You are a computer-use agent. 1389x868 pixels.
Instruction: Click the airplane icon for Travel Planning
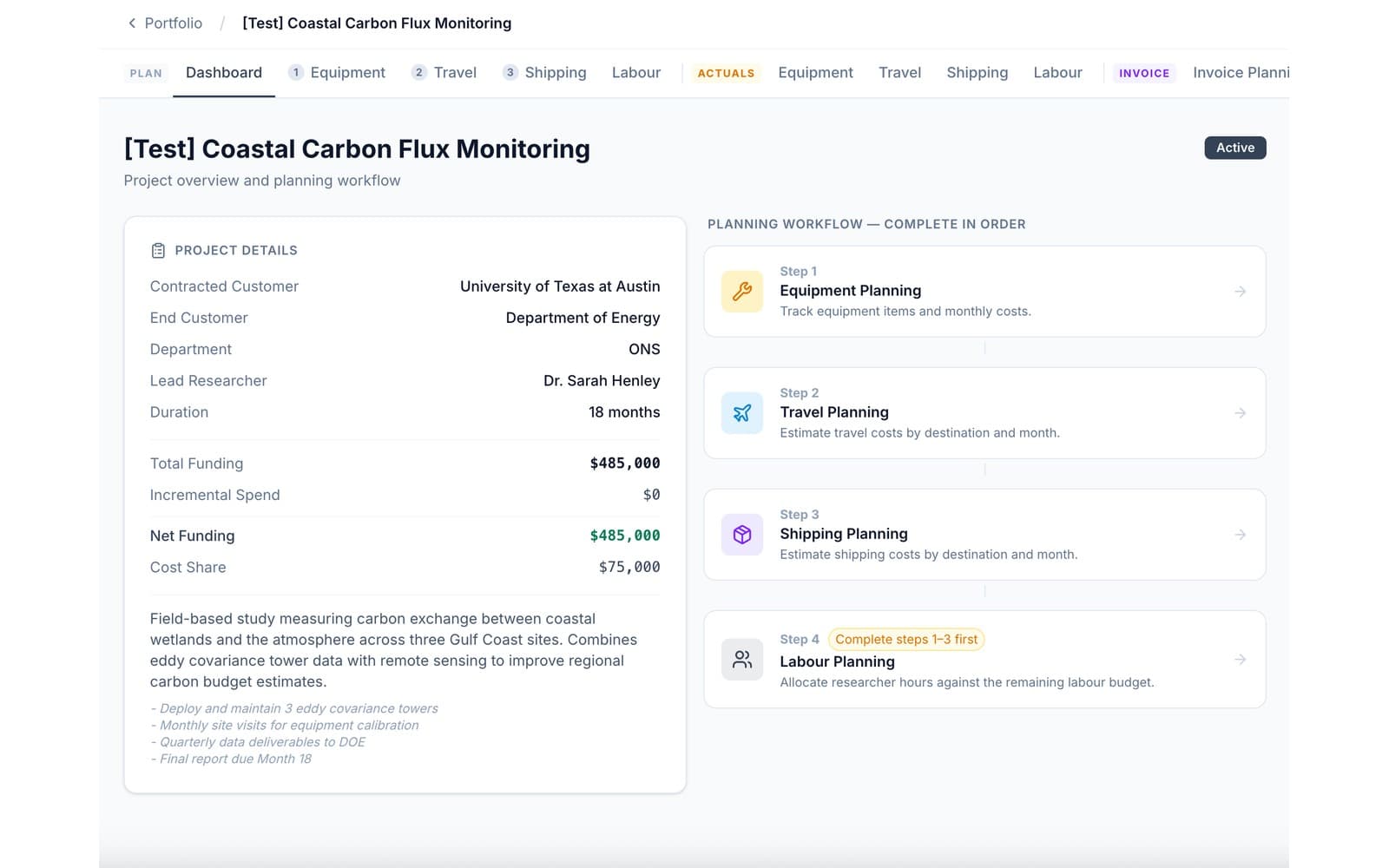[x=742, y=413]
